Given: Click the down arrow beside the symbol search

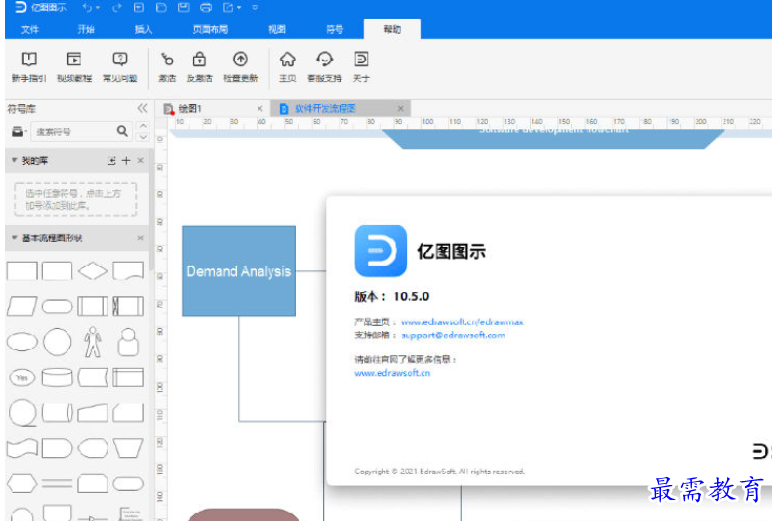Looking at the screenshot, I should coord(143,137).
